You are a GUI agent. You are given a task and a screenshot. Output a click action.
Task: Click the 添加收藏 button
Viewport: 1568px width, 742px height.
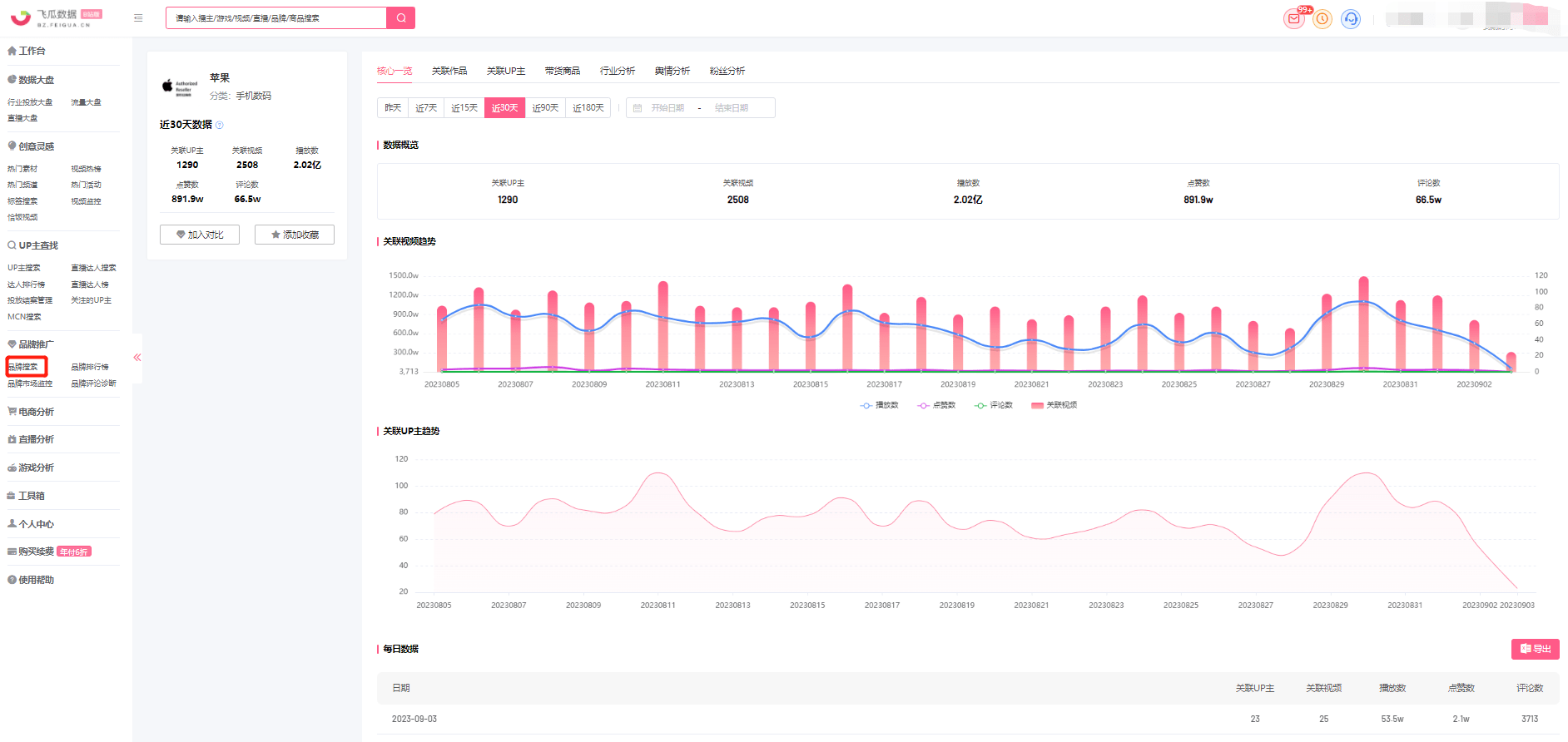pos(295,235)
